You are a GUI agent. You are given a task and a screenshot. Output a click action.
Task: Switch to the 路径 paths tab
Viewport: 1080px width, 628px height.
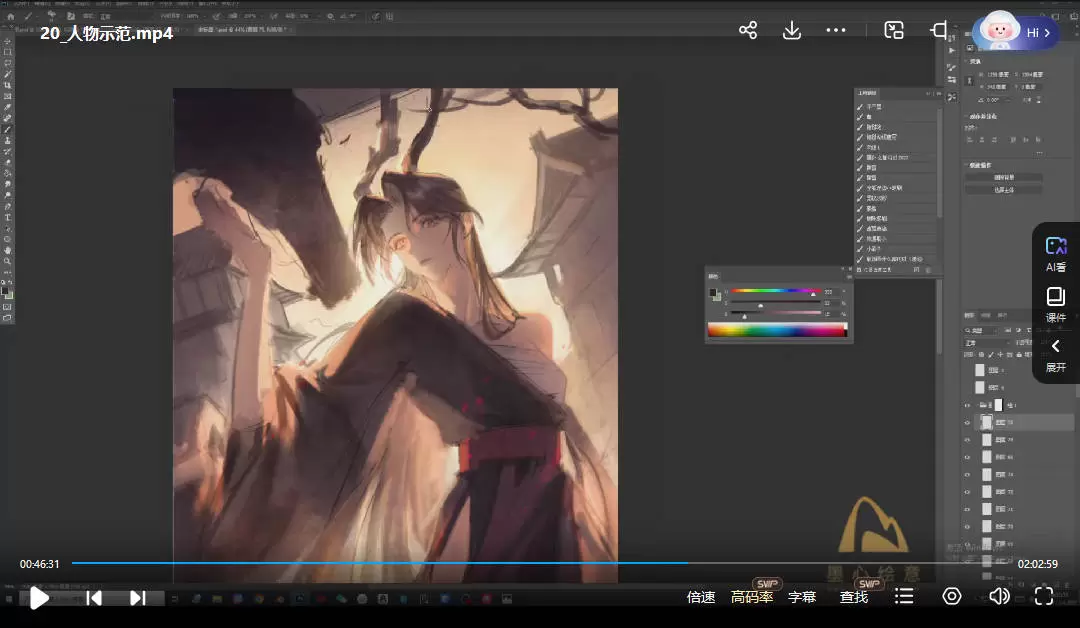(x=1003, y=315)
